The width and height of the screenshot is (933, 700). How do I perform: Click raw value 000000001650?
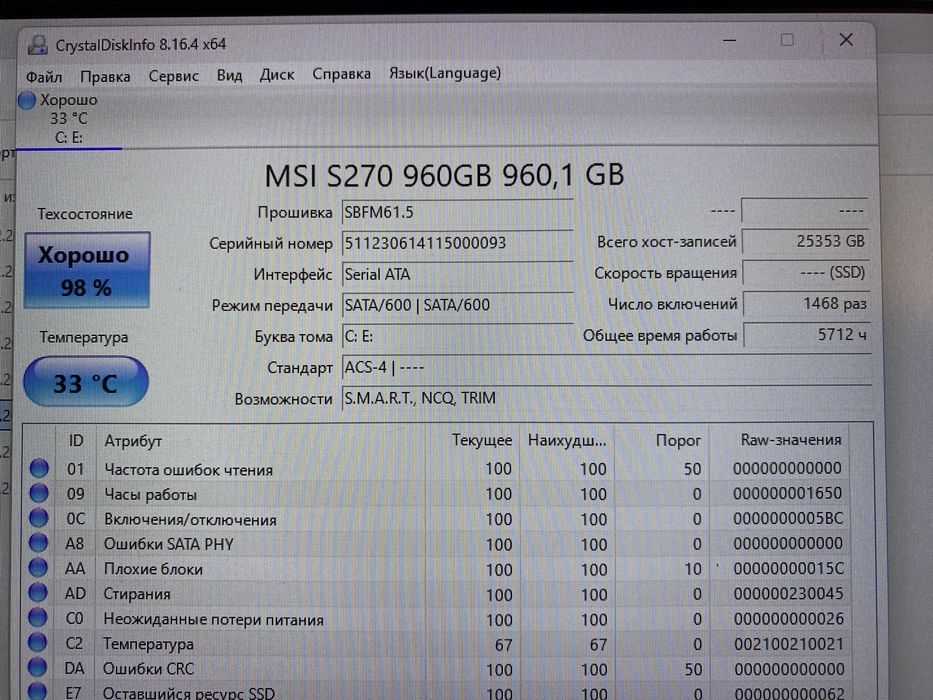tap(787, 493)
